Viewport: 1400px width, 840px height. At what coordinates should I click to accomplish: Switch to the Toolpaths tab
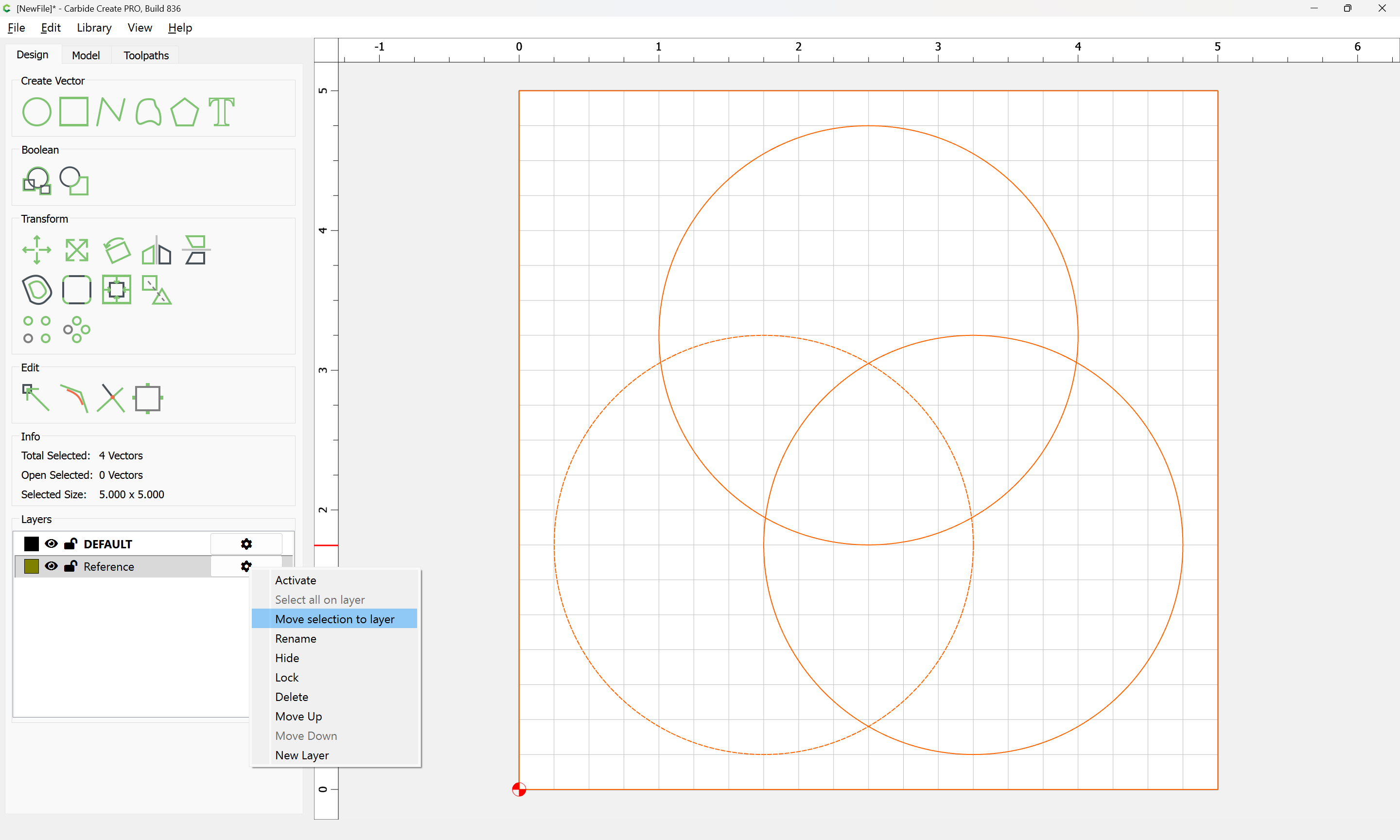[146, 55]
